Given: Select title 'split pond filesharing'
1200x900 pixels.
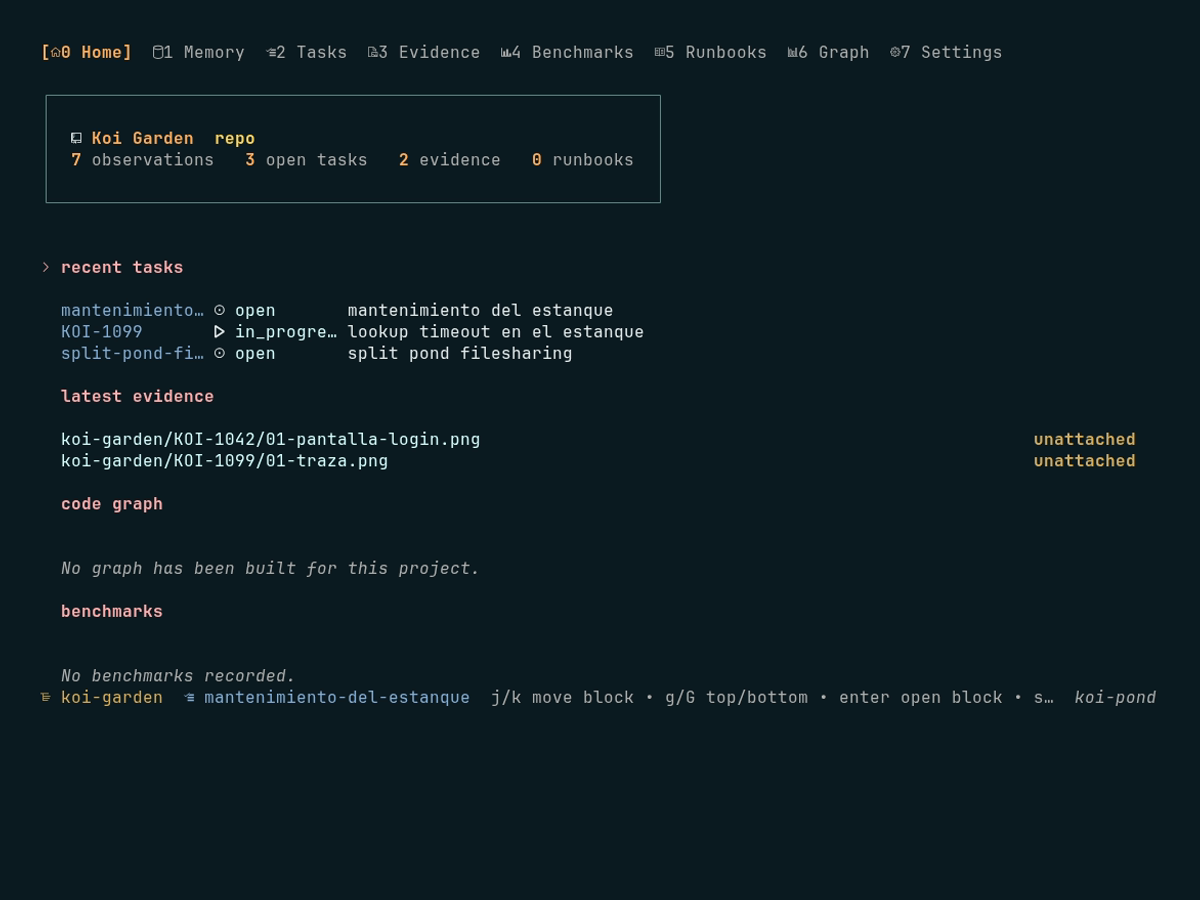Looking at the screenshot, I should click(x=460, y=353).
